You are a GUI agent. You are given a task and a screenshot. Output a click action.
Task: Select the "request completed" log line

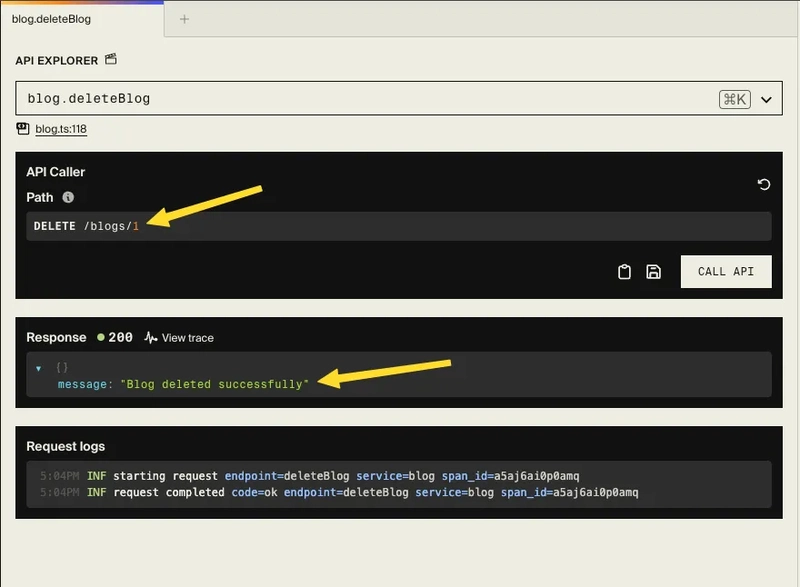(339, 492)
